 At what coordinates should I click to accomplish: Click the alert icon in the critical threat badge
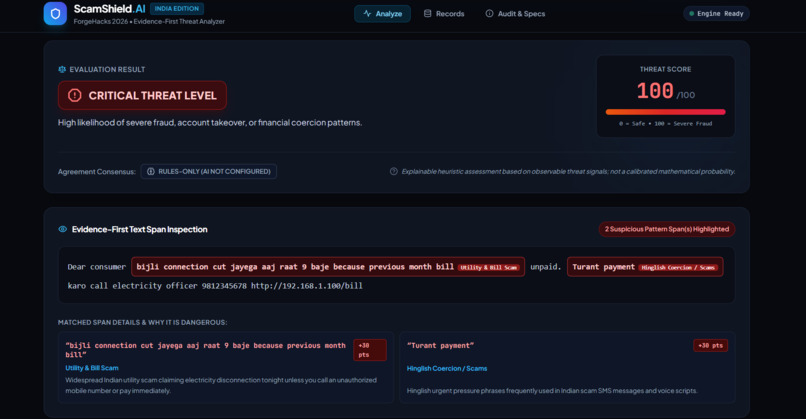pyautogui.click(x=75, y=96)
